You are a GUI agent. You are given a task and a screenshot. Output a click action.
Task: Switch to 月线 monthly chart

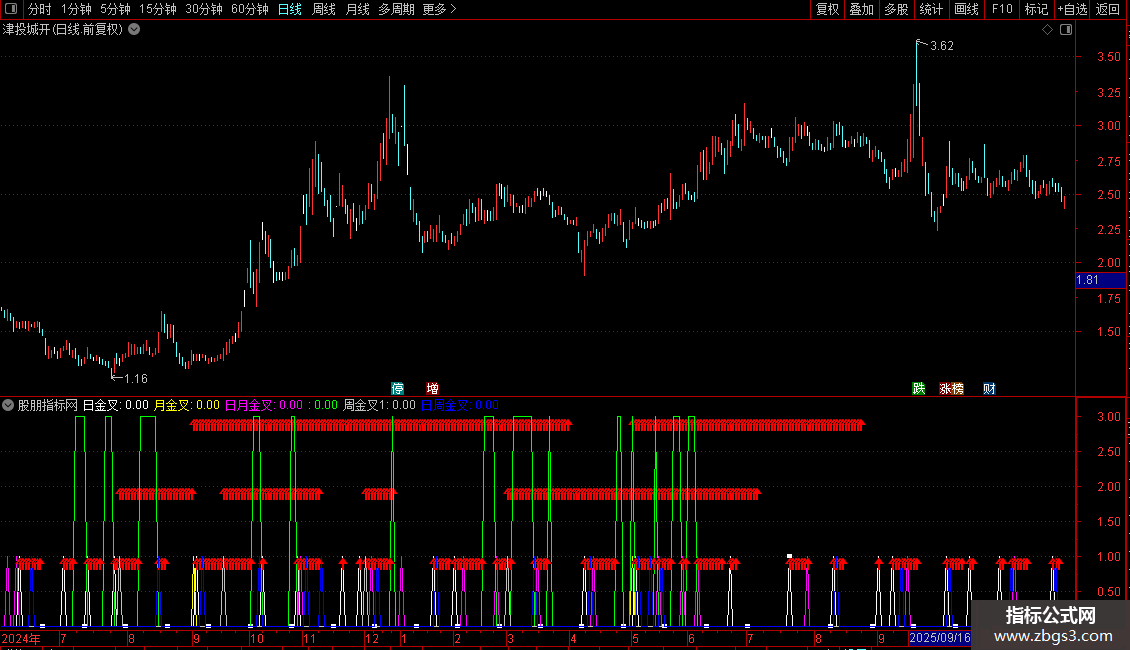coord(357,9)
